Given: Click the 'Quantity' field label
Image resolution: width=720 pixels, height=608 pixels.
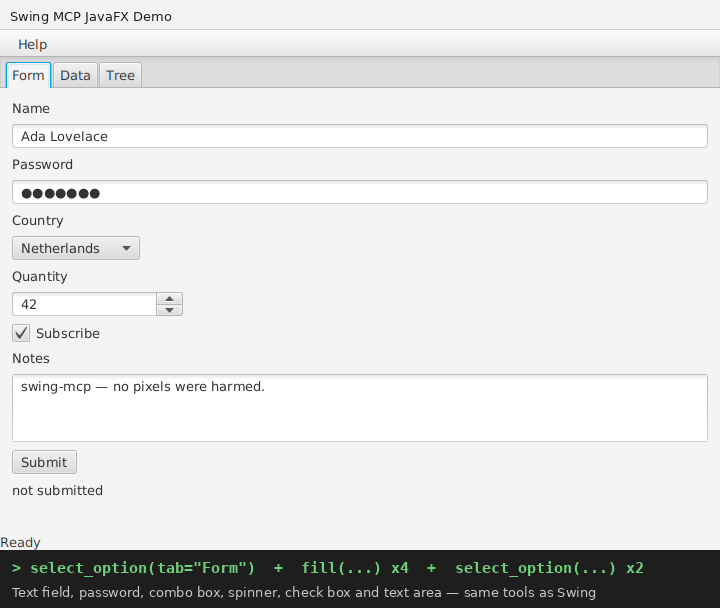Looking at the screenshot, I should 39,276.
